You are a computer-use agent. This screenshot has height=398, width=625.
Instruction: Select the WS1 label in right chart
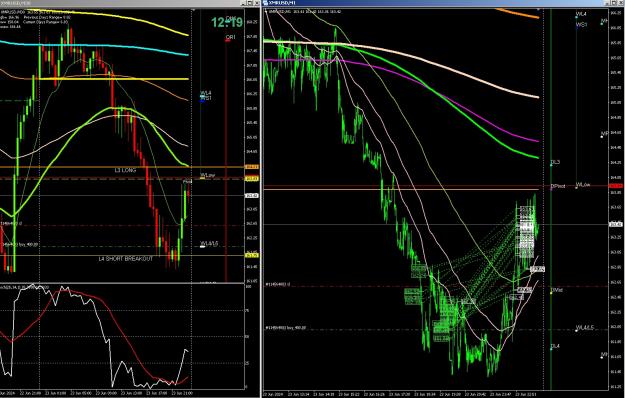582,25
